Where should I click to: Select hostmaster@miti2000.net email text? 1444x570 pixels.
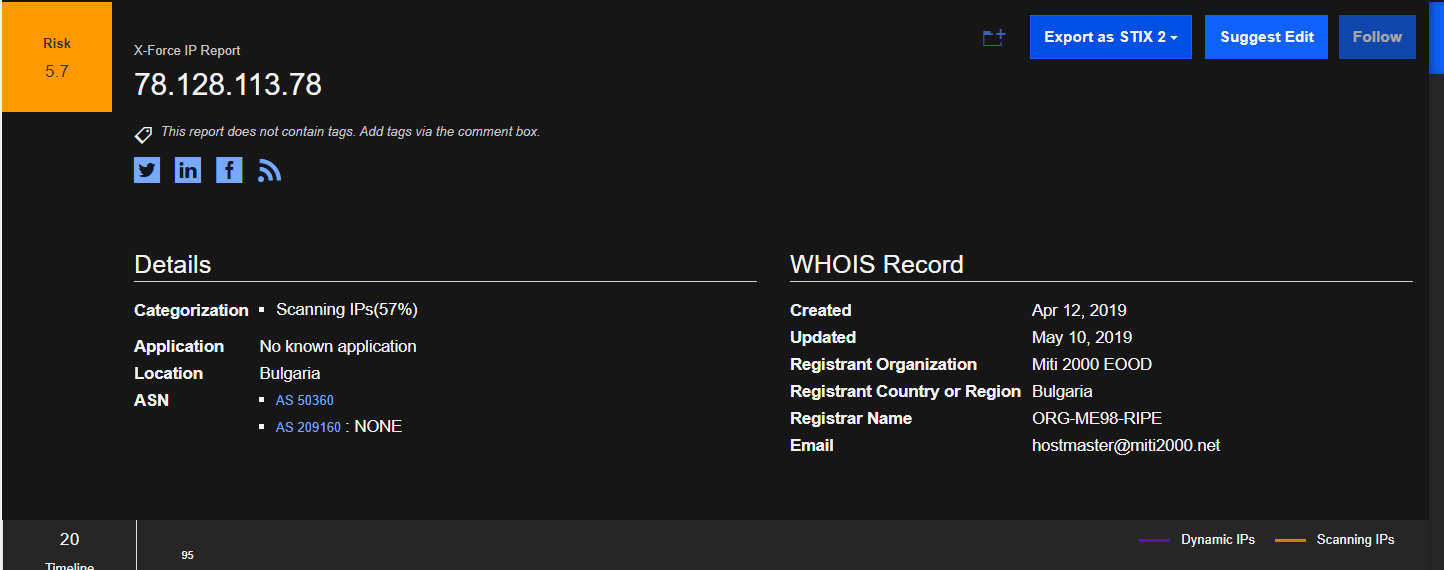click(x=1126, y=446)
